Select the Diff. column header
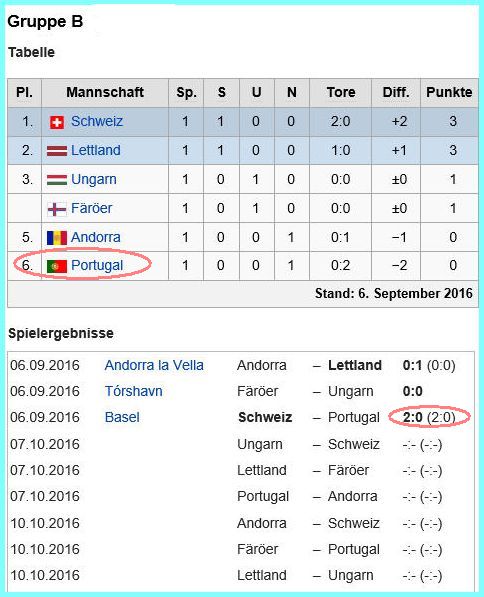Screen dimensions: 484x597 click(x=396, y=93)
